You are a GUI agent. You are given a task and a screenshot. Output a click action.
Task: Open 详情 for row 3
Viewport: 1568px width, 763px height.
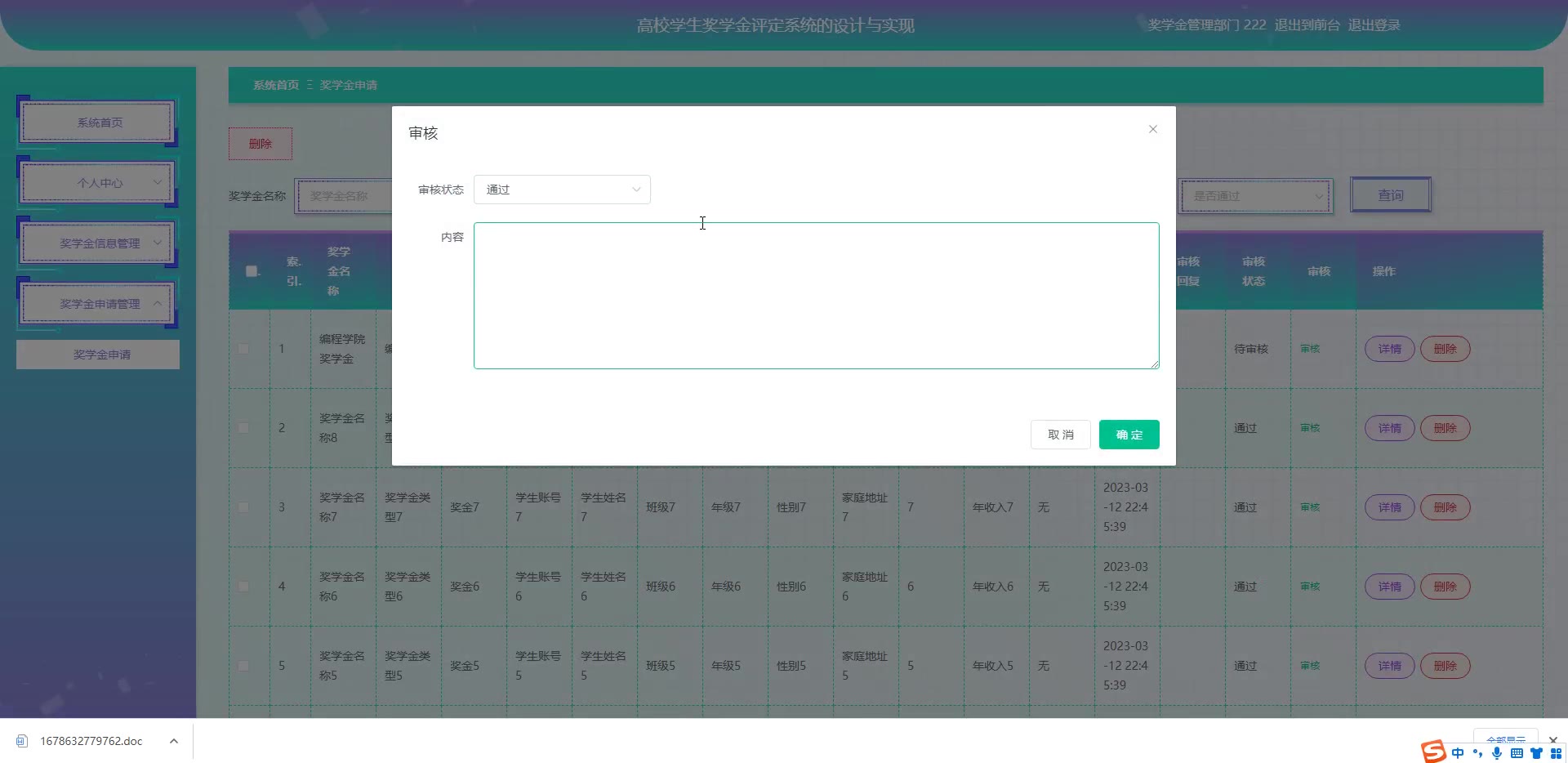click(1389, 507)
